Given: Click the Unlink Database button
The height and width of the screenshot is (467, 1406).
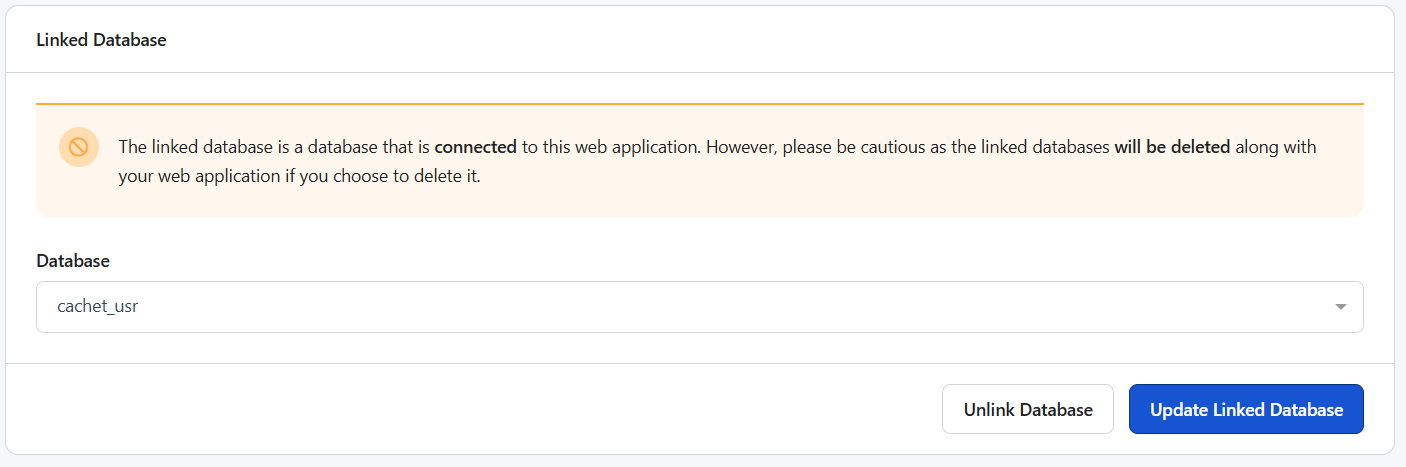Looking at the screenshot, I should (x=1027, y=410).
